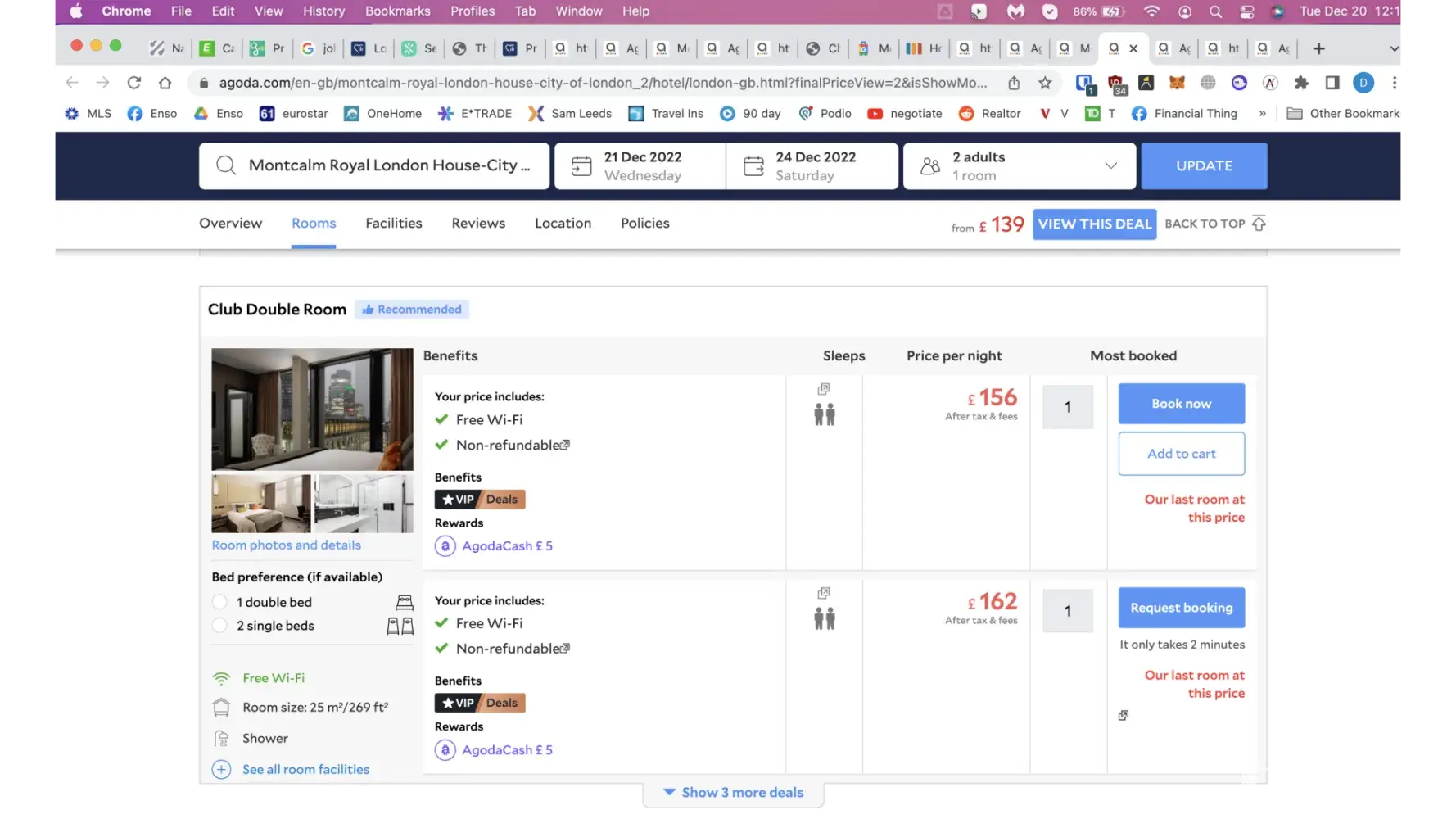The height and width of the screenshot is (819, 1456).
Task: Reload the page with the refresh icon
Action: (134, 83)
